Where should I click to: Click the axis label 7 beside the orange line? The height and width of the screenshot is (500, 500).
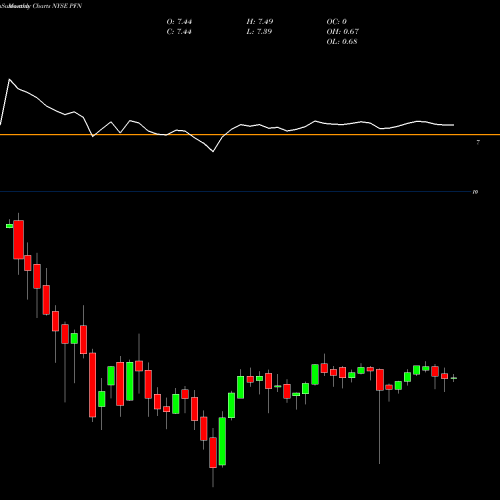[478, 142]
